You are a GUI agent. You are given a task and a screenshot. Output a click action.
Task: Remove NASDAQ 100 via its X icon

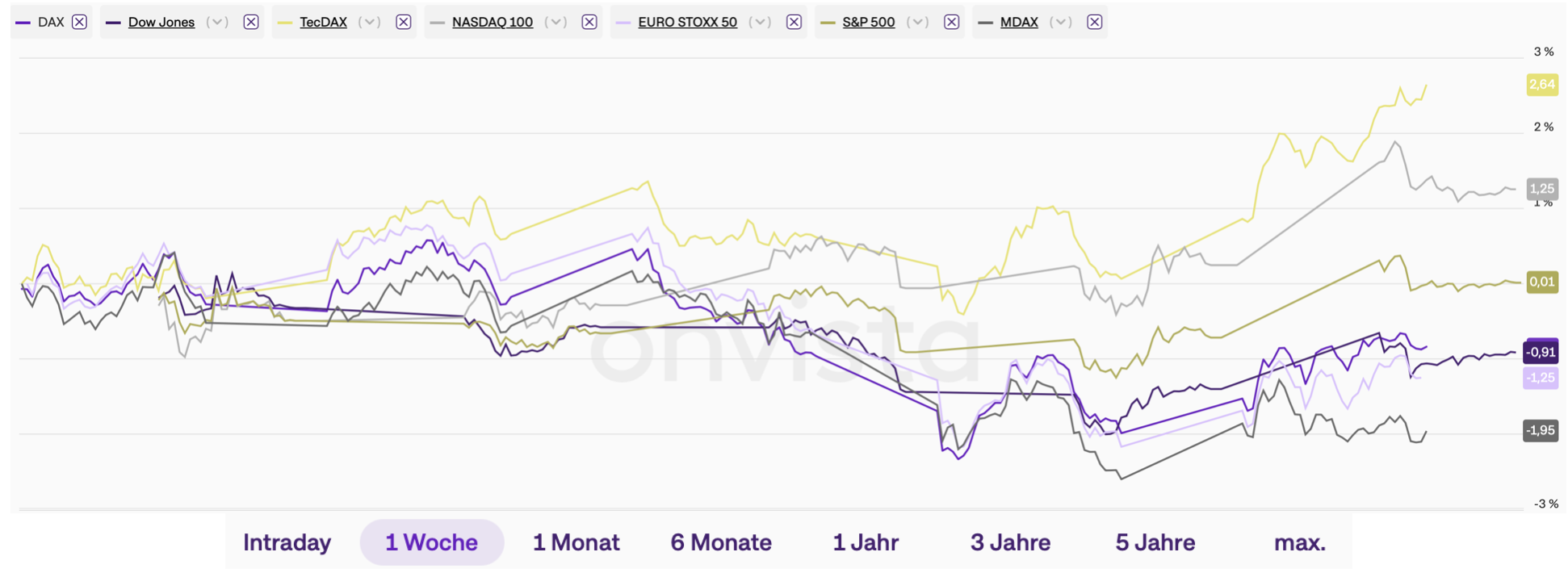[589, 22]
